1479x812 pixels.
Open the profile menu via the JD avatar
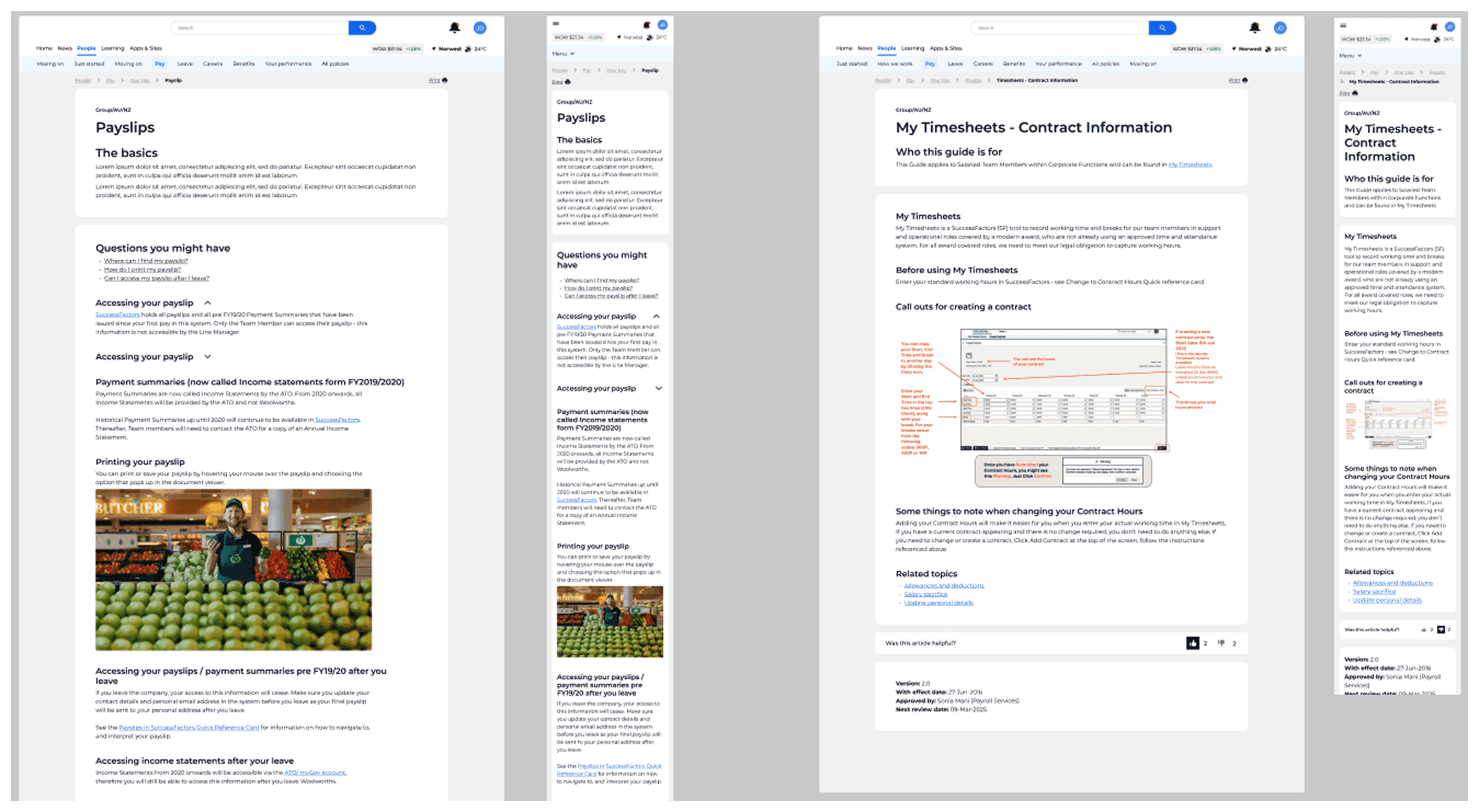tap(480, 27)
